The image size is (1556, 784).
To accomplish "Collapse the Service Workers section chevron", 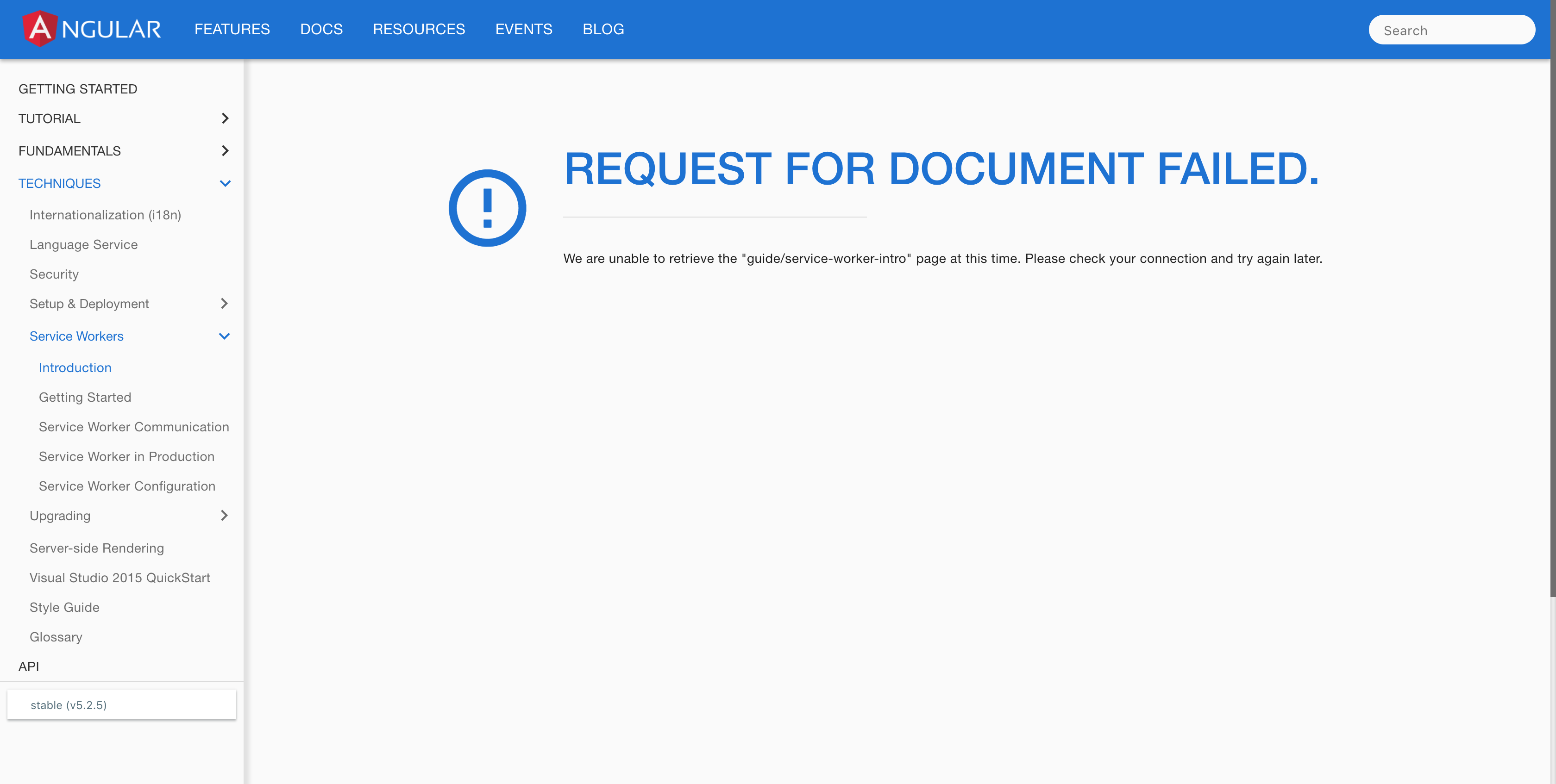I will coord(224,336).
